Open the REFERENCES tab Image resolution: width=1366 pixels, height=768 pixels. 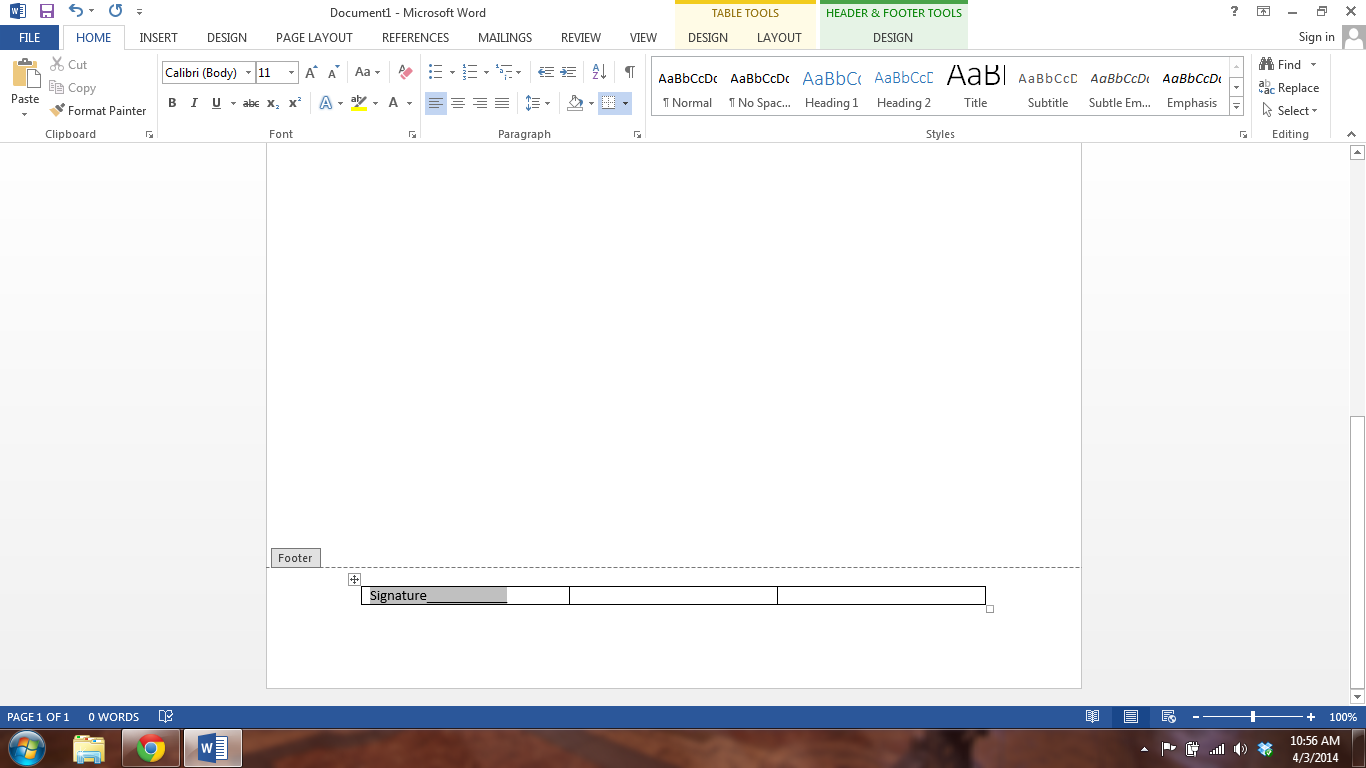click(x=415, y=38)
